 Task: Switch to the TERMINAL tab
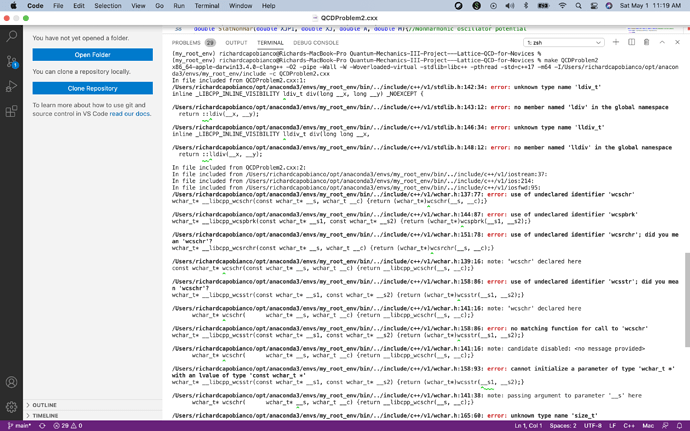270,43
